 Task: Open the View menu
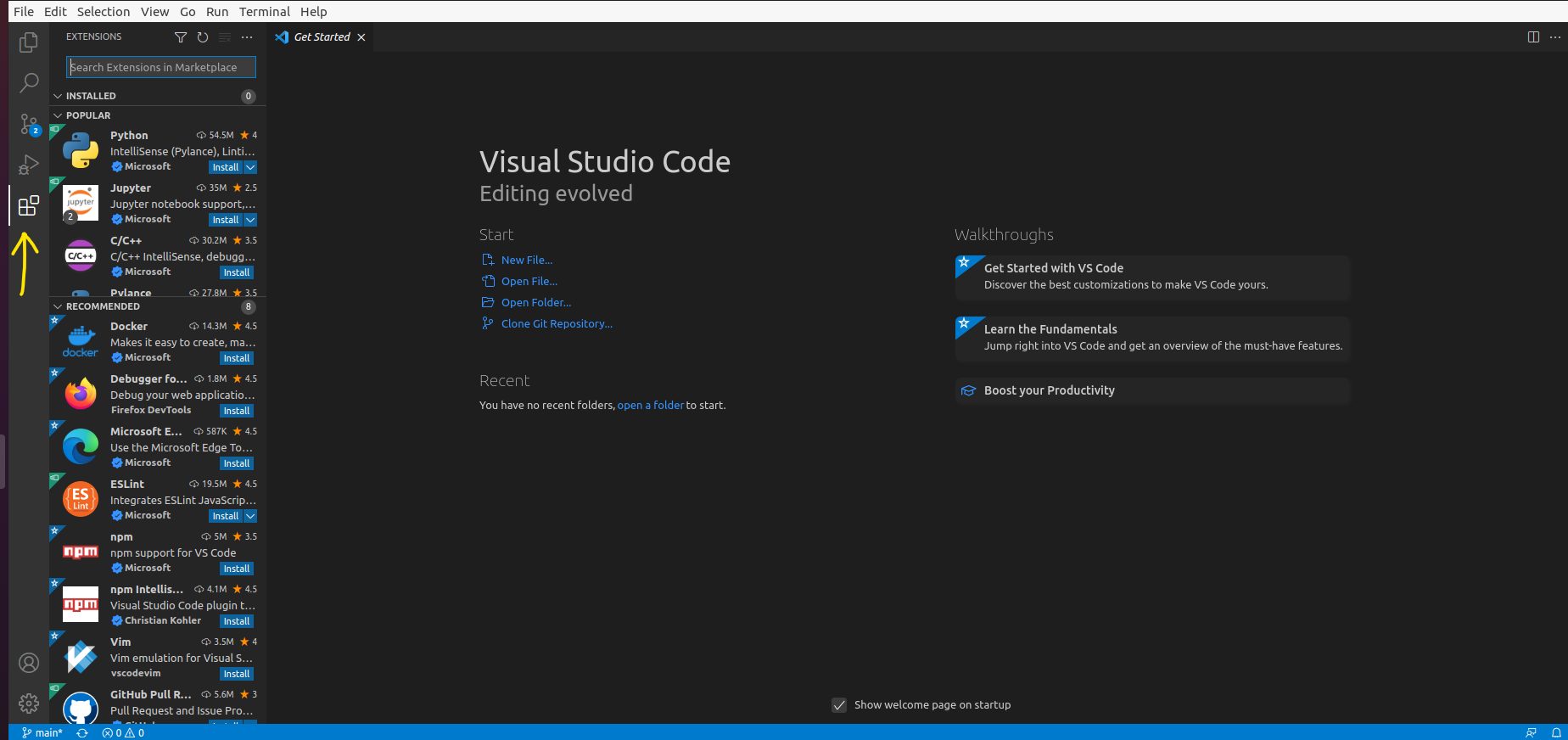(154, 11)
